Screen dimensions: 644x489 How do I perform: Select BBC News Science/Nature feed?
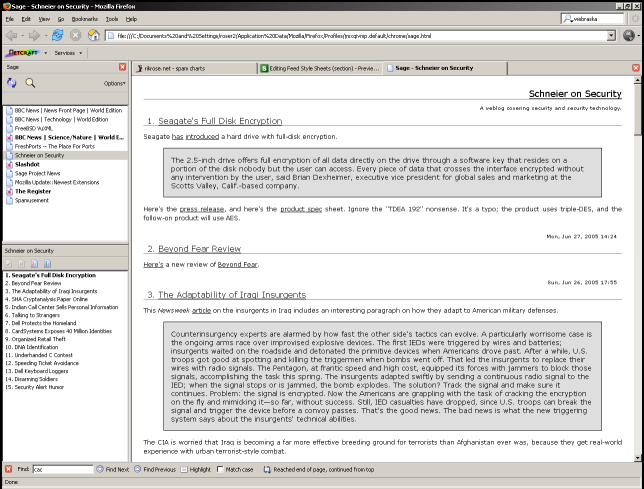click(65, 138)
